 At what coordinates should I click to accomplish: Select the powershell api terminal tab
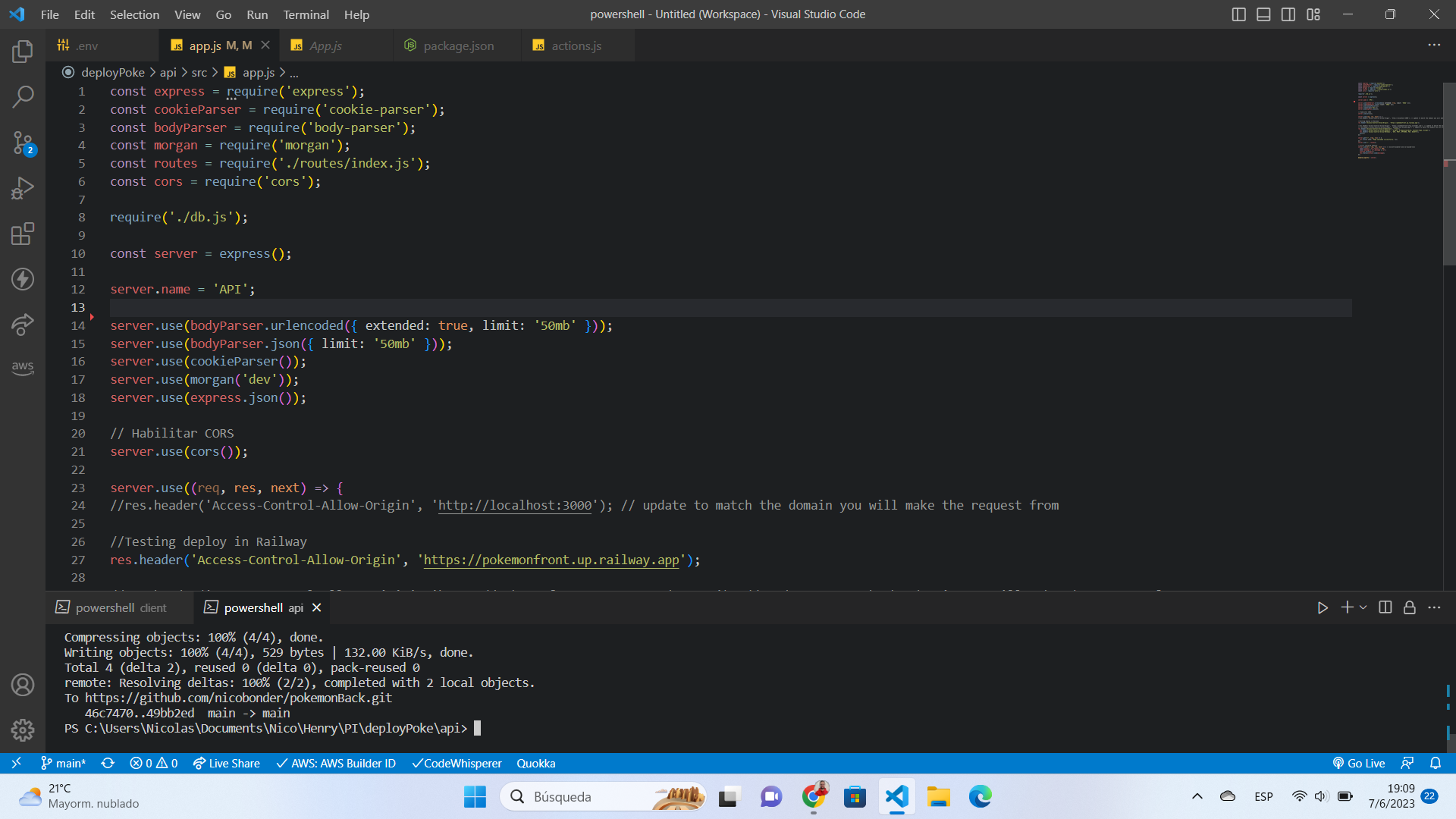263,607
